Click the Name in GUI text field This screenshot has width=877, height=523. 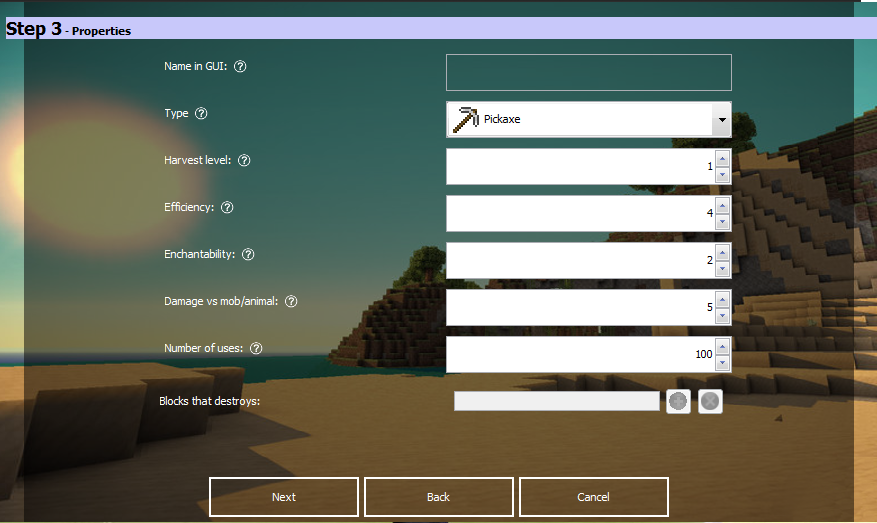588,73
